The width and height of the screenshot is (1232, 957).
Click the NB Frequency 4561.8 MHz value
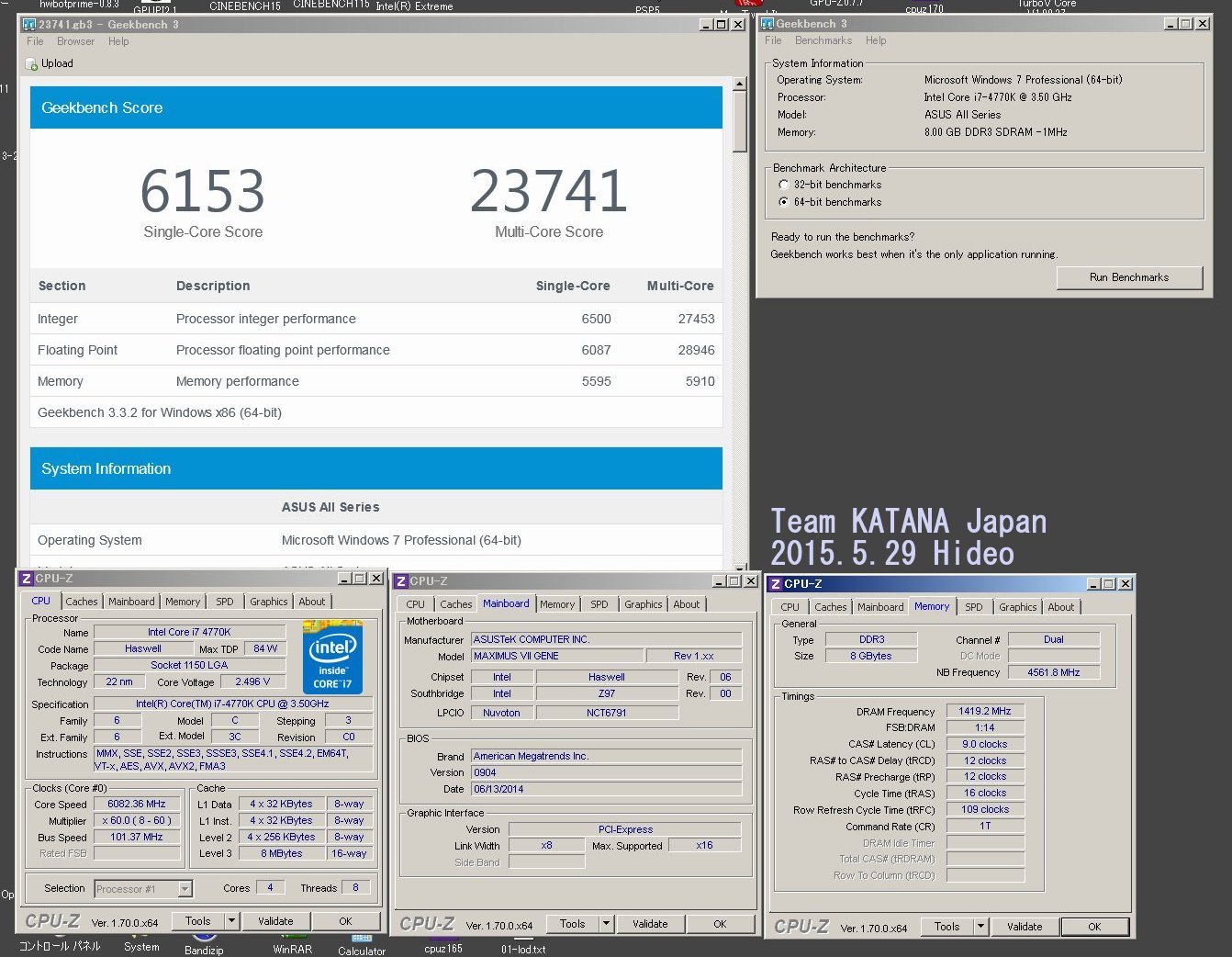(1054, 673)
